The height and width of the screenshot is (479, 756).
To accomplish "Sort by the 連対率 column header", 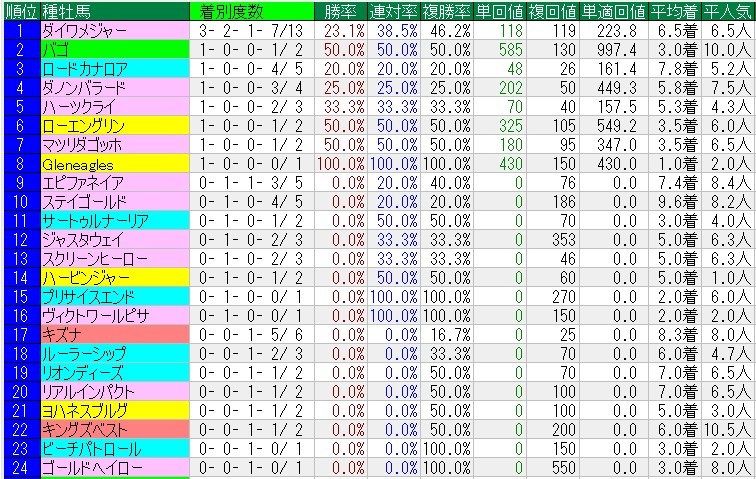I will click(393, 12).
